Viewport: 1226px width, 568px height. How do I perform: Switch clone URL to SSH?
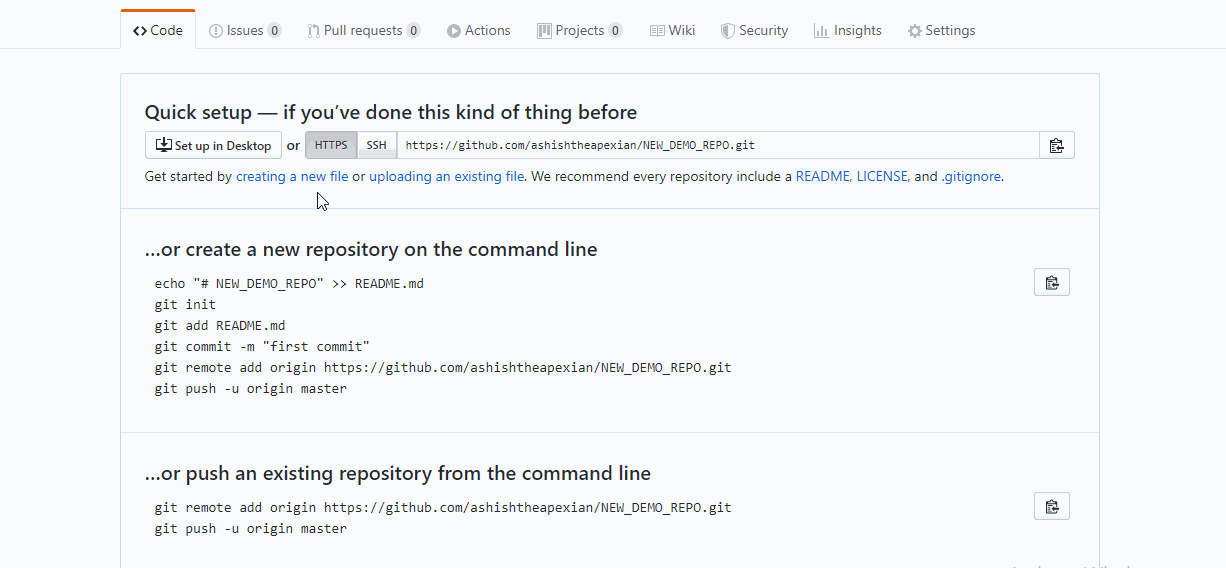[x=376, y=146]
